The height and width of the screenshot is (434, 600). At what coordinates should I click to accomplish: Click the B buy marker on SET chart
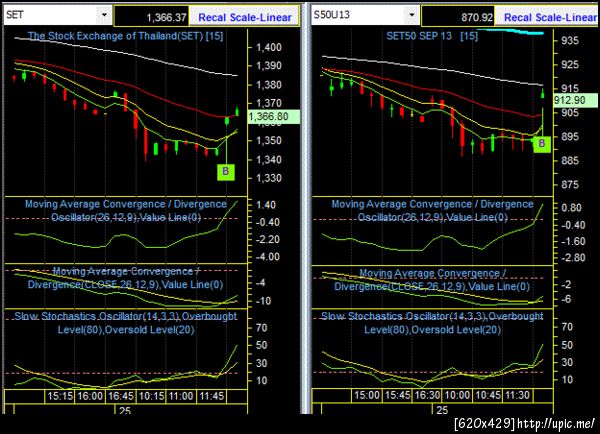pyautogui.click(x=226, y=171)
